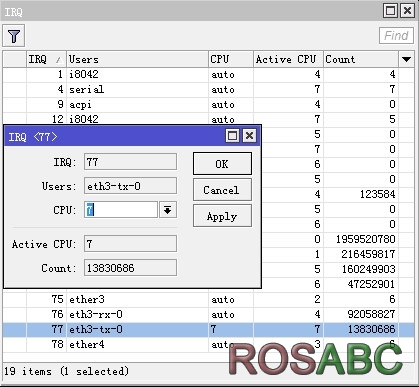Click the Active CPU field in dialog
419x387 pixels.
point(130,244)
